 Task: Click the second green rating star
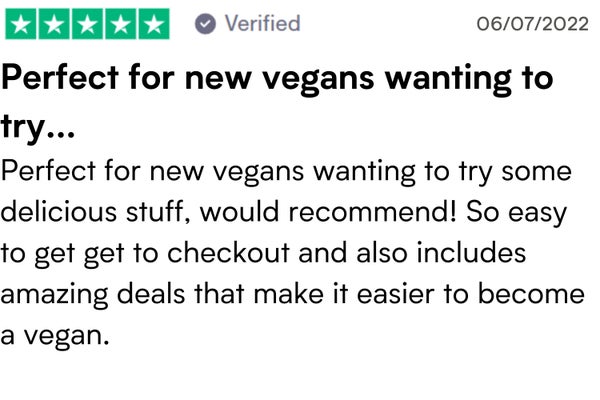tap(54, 24)
